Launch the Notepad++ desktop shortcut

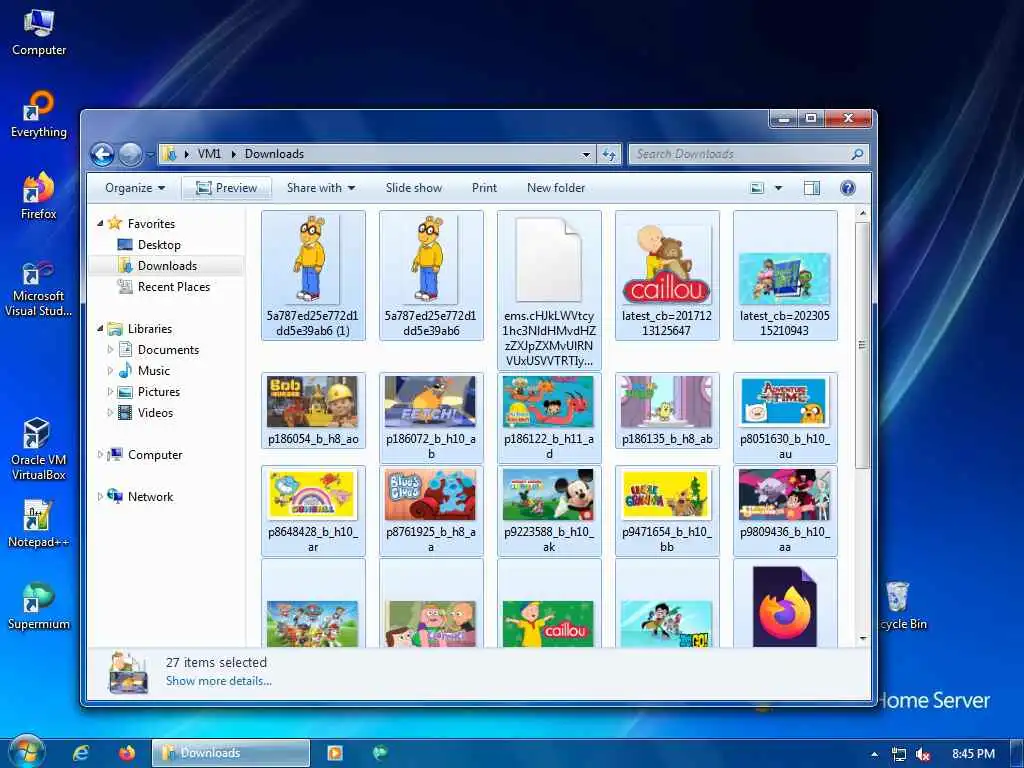point(39,524)
